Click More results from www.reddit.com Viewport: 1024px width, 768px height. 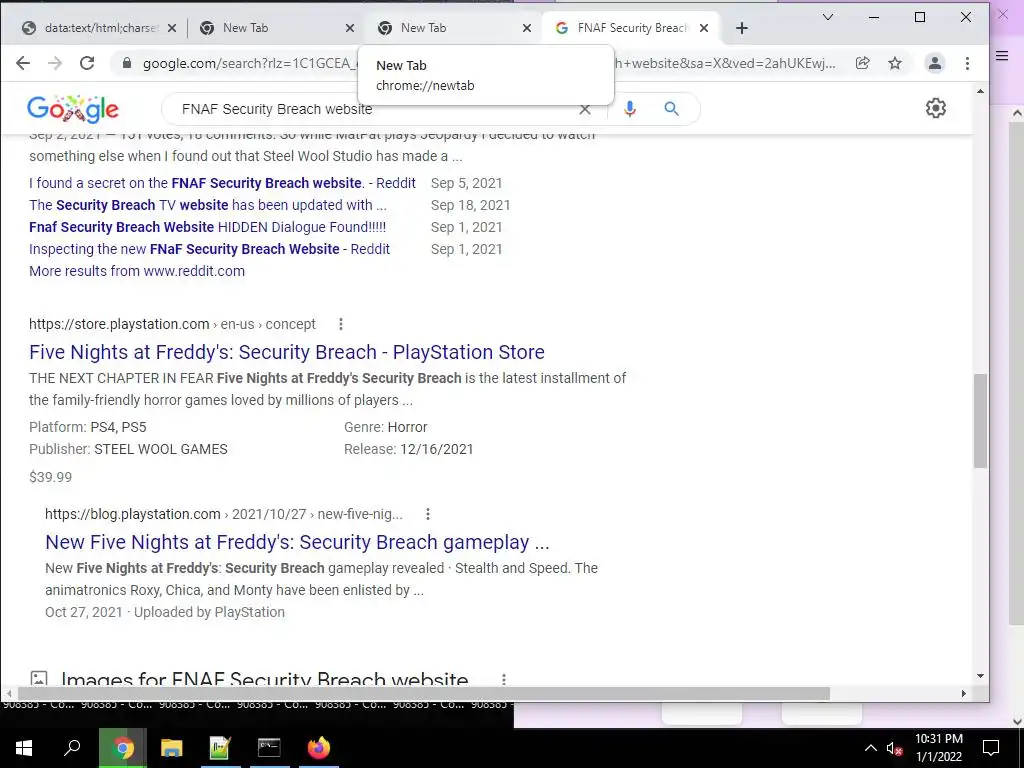136,271
